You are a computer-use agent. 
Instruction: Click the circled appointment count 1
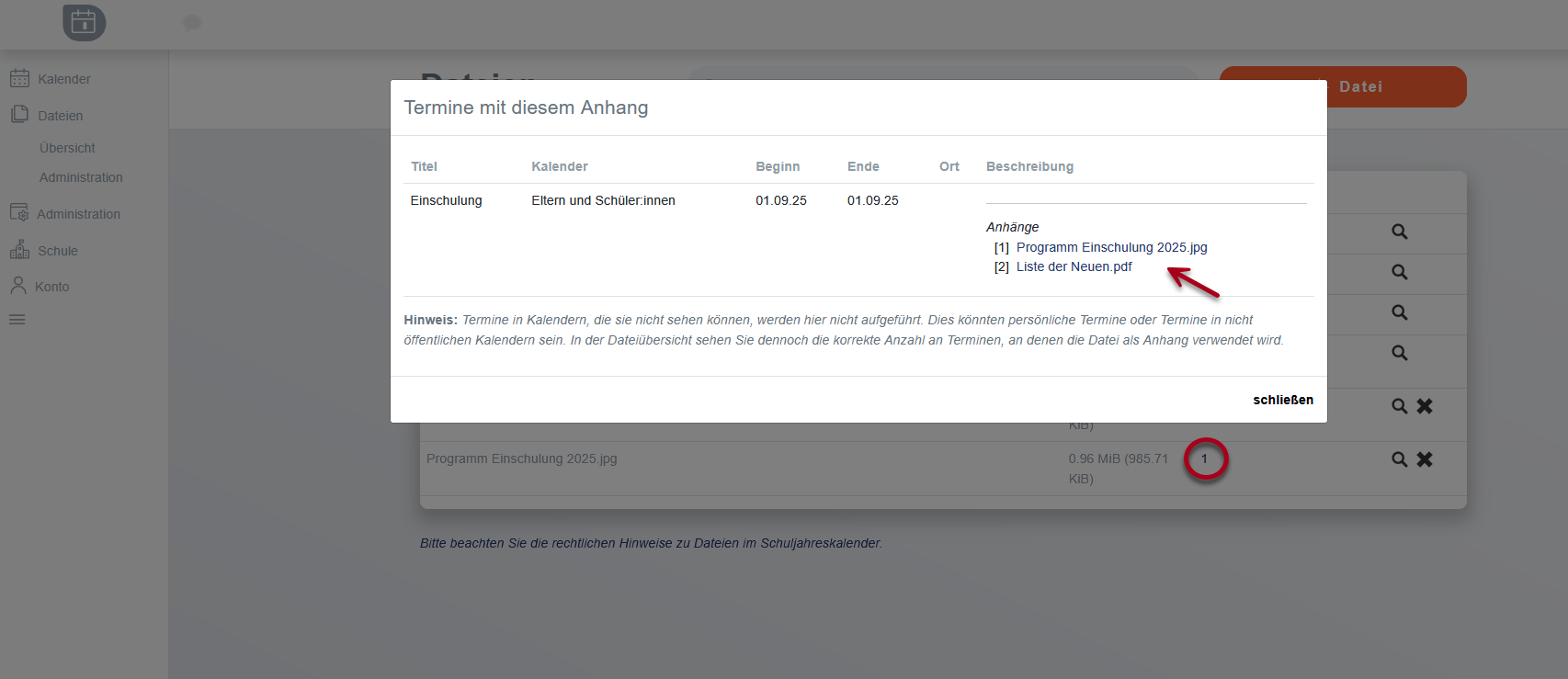[1204, 458]
